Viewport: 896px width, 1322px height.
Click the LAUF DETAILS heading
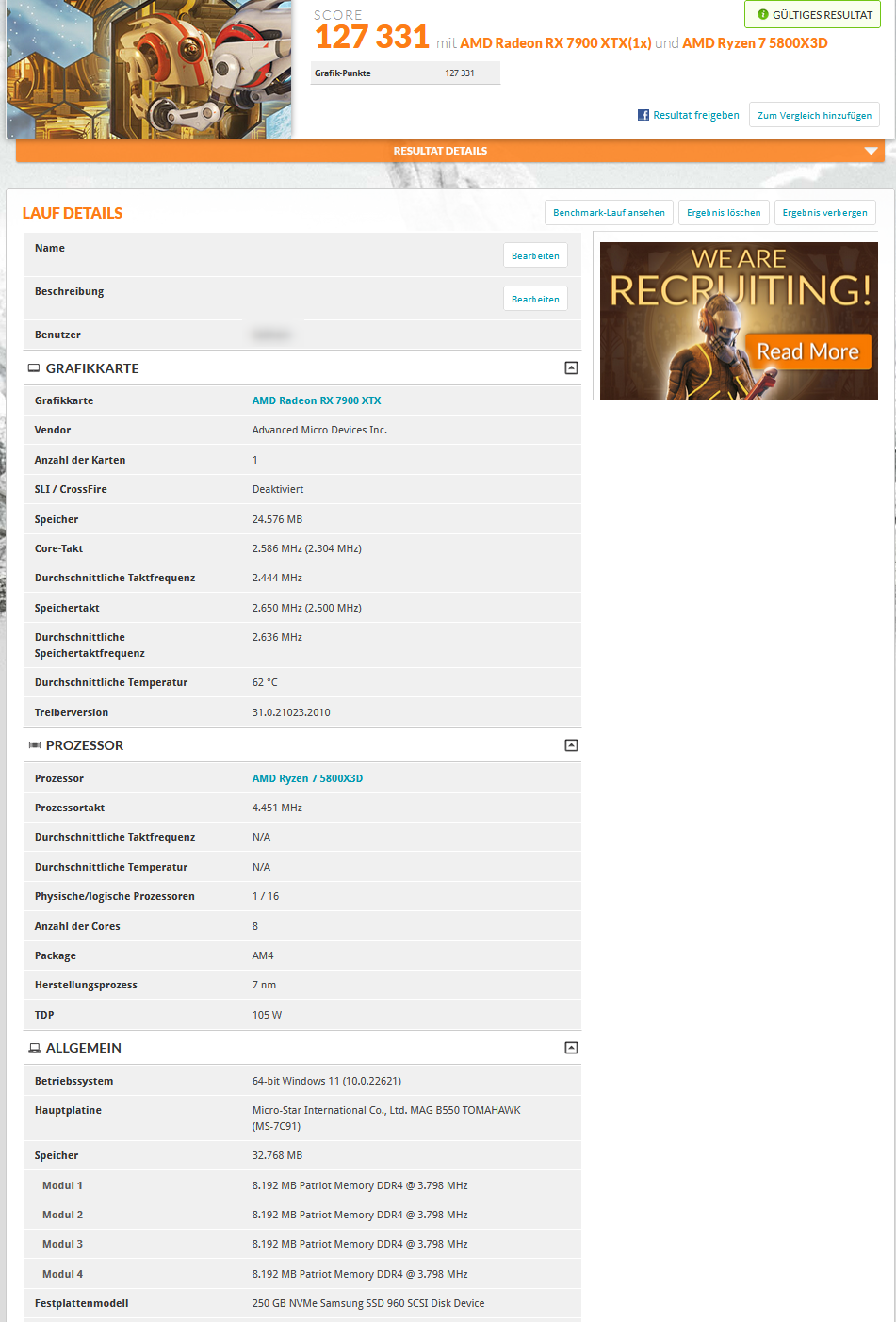point(73,213)
